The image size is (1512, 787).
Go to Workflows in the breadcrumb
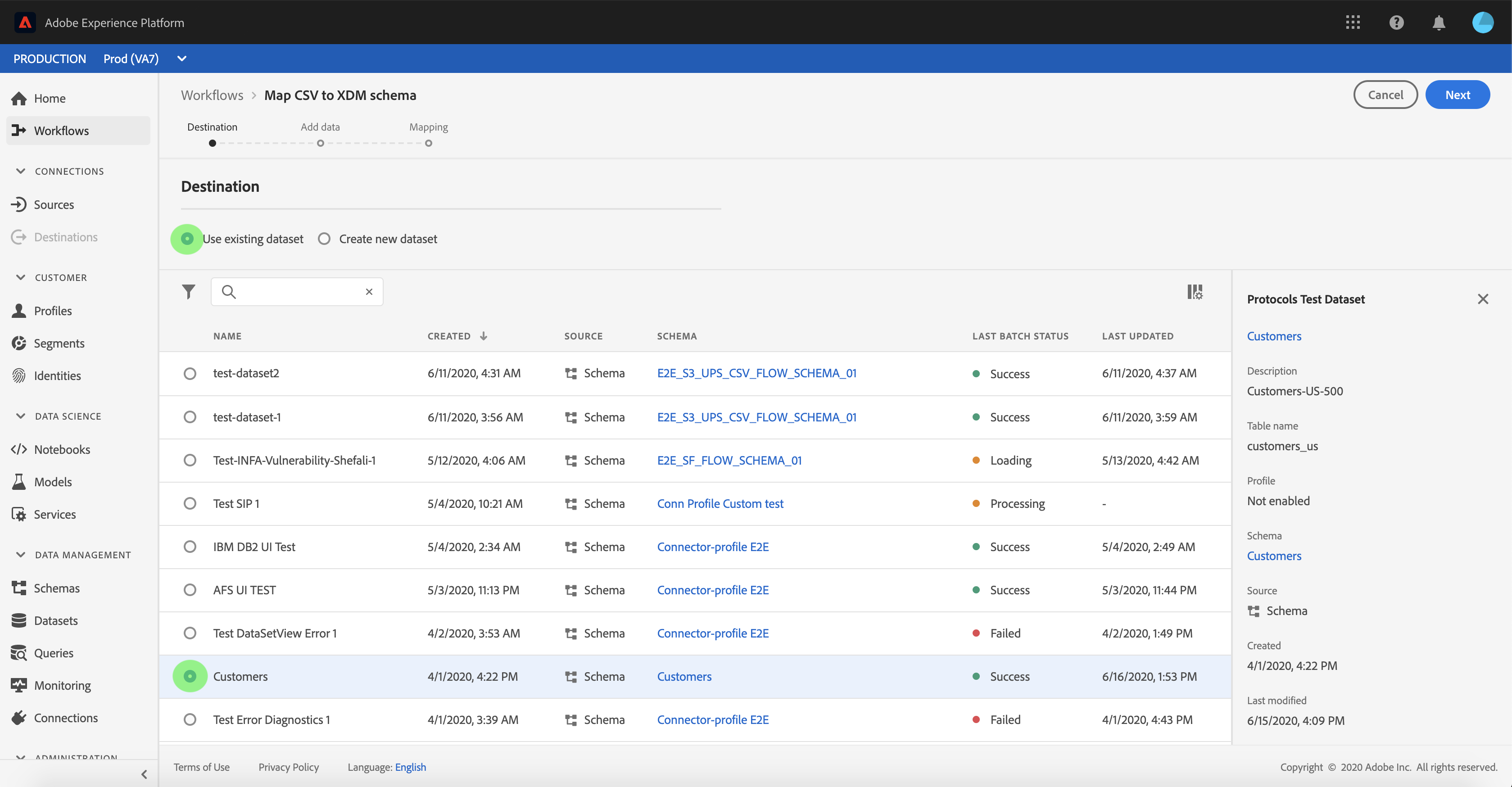pos(212,95)
